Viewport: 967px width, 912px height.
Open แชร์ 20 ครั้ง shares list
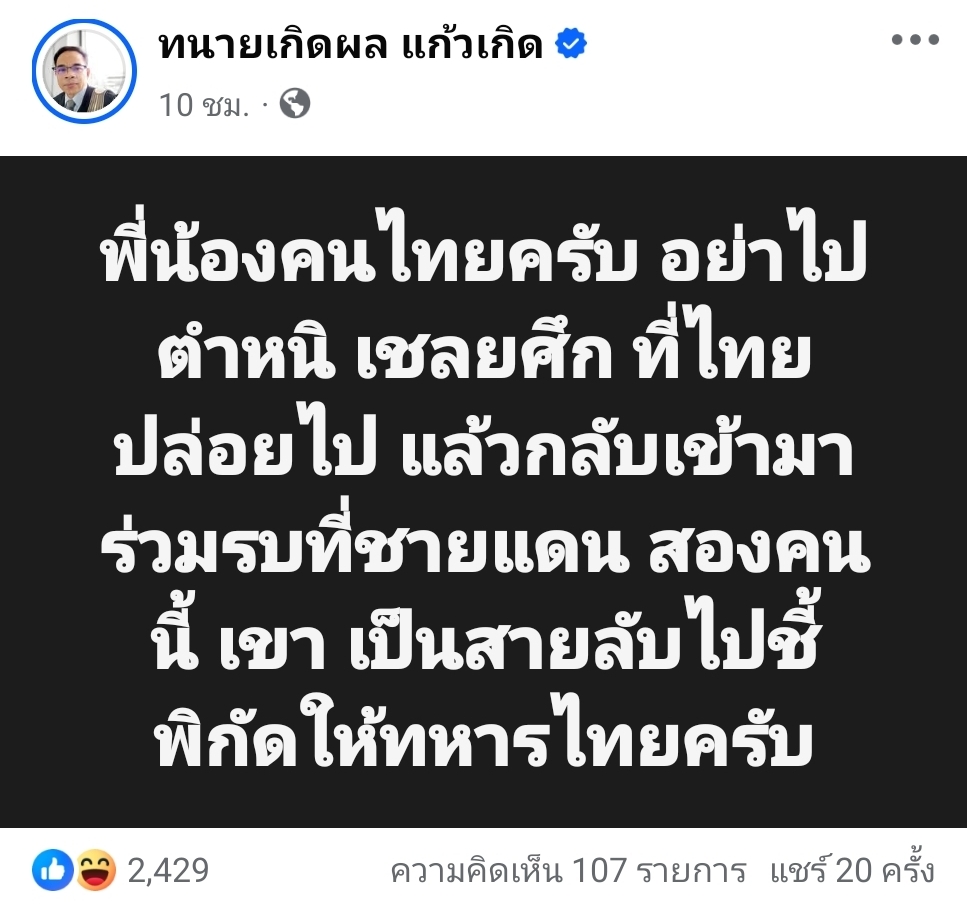[852, 869]
